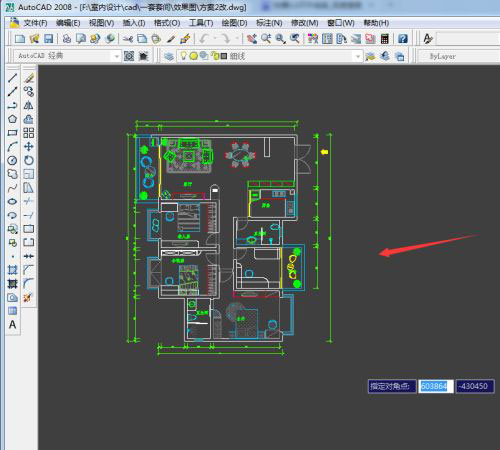Image resolution: width=500 pixels, height=450 pixels.
Task: Choose the Move modify tool
Action: tap(29, 147)
